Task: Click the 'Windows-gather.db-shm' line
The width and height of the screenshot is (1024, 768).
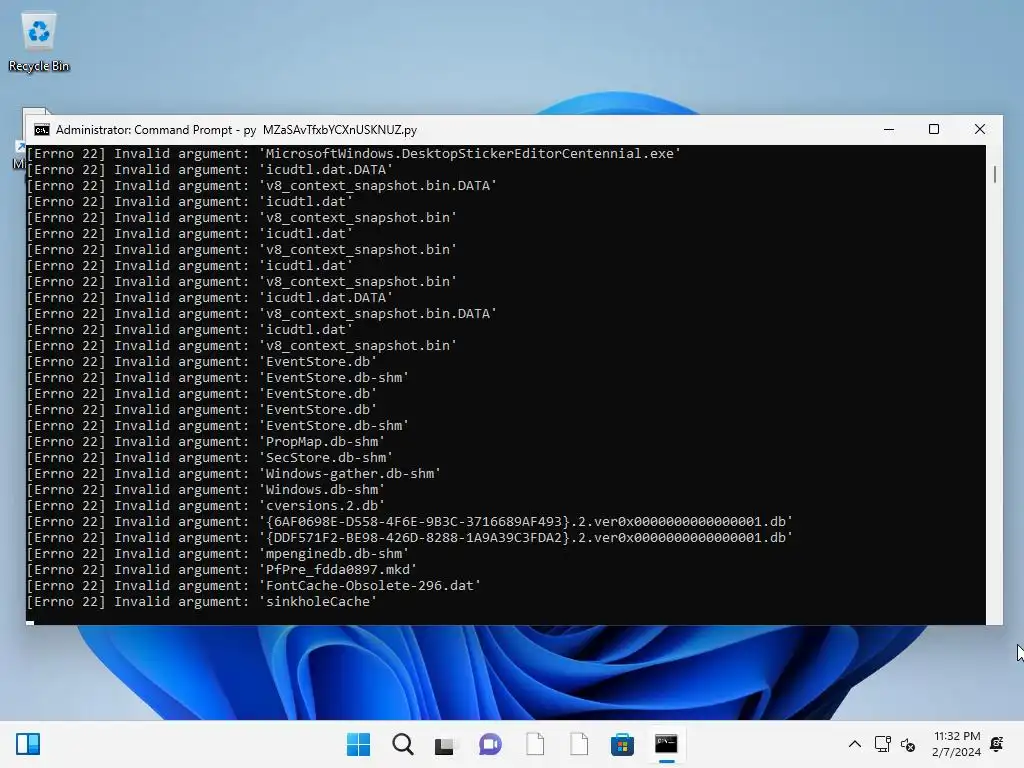Action: pos(233,473)
